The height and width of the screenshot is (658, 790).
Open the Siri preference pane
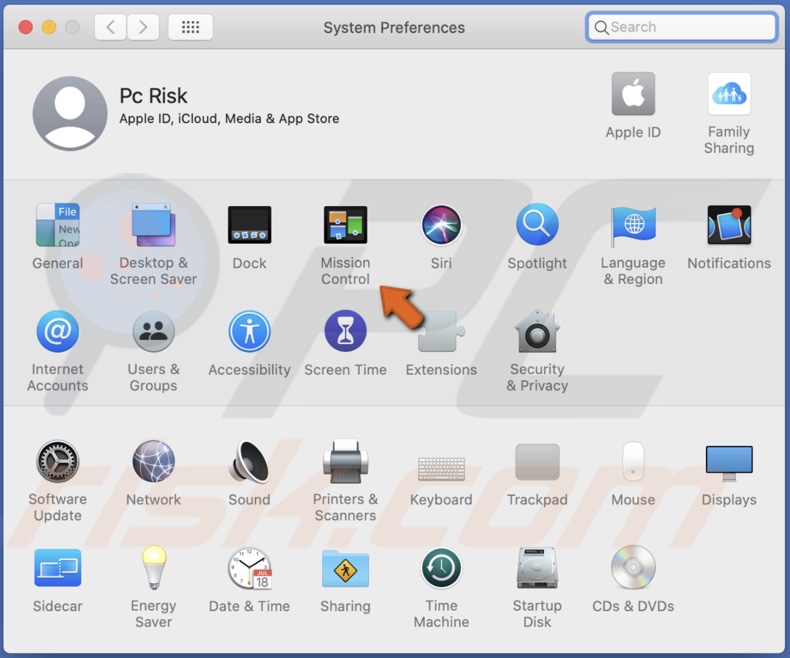coord(441,227)
